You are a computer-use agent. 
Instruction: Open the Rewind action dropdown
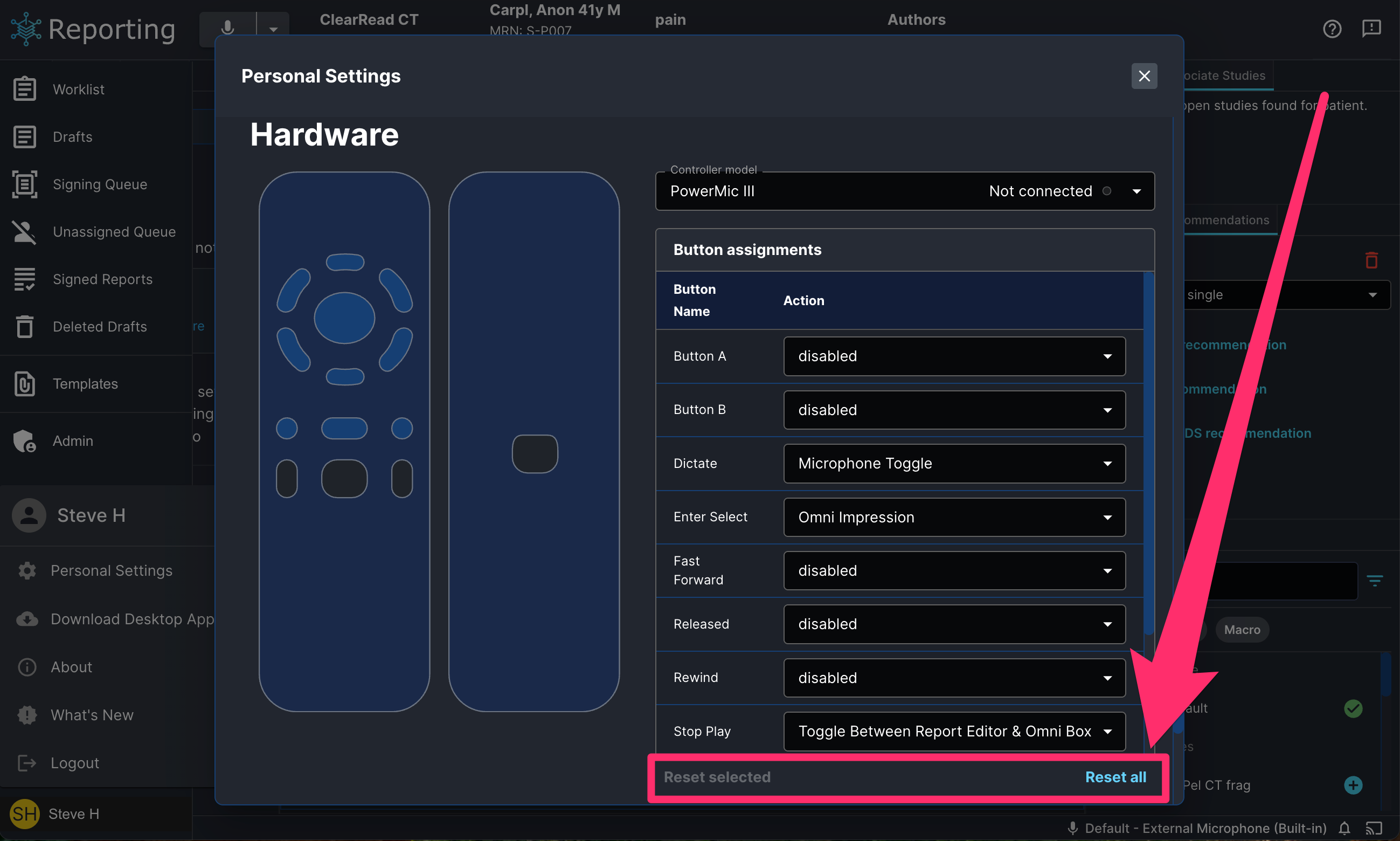tap(954, 677)
